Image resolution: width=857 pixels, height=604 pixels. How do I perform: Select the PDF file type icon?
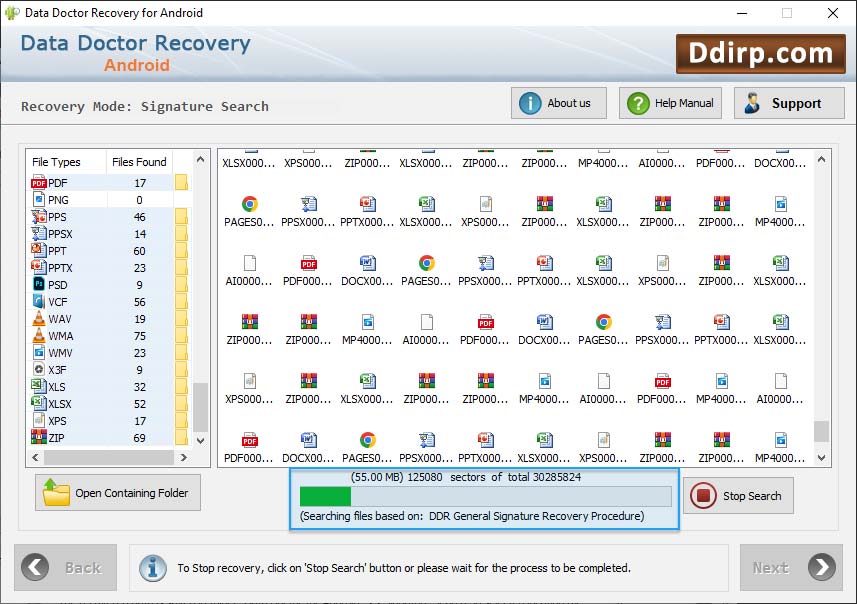pyautogui.click(x=38, y=183)
